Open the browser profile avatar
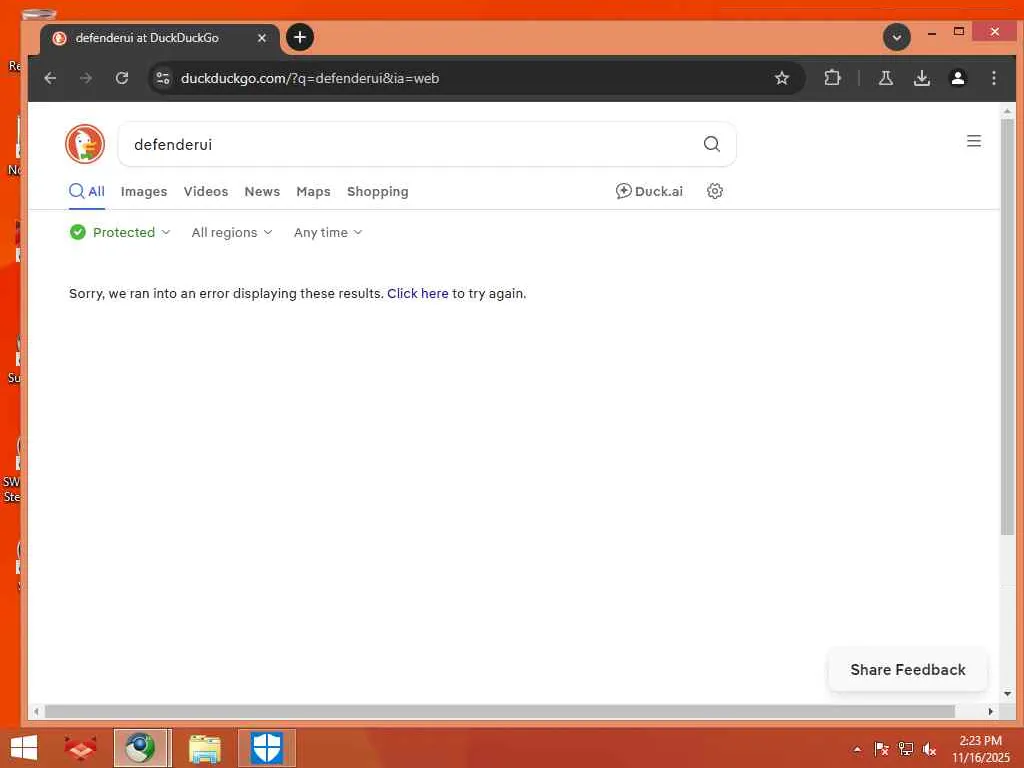The image size is (1024, 768). [957, 78]
